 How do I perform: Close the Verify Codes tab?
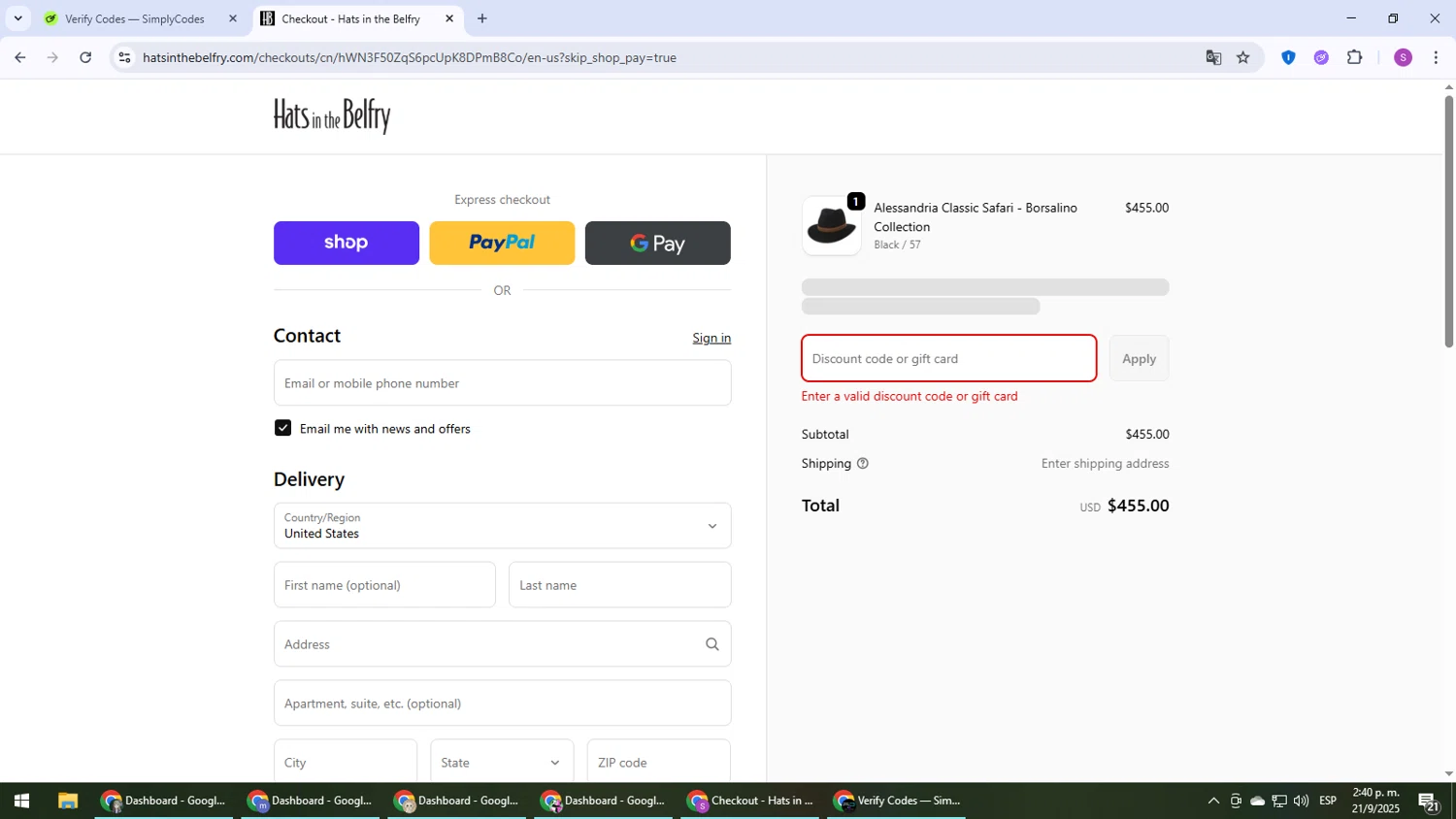click(x=233, y=18)
